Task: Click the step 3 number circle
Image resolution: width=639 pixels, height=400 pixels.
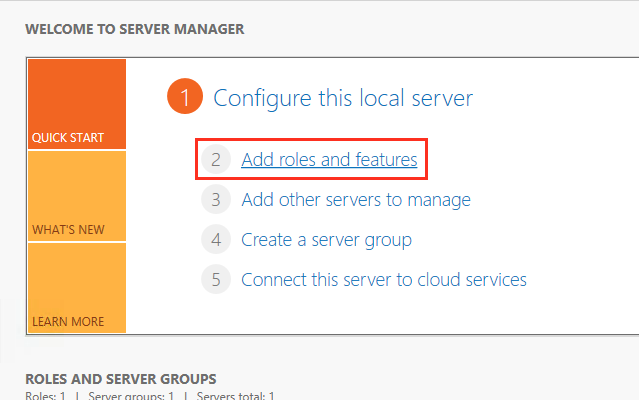Action: click(x=216, y=200)
